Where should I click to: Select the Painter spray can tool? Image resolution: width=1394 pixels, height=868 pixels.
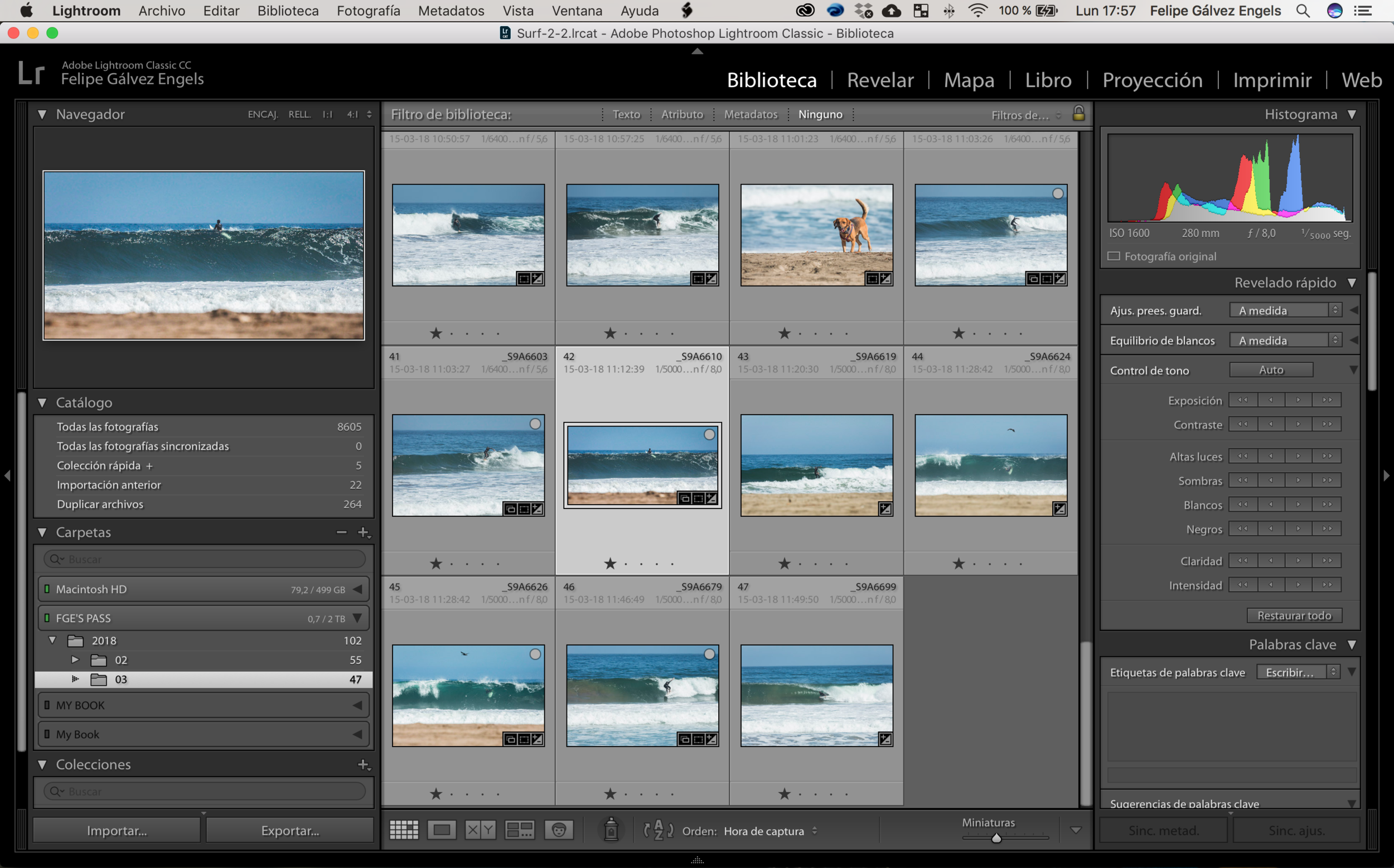611,830
